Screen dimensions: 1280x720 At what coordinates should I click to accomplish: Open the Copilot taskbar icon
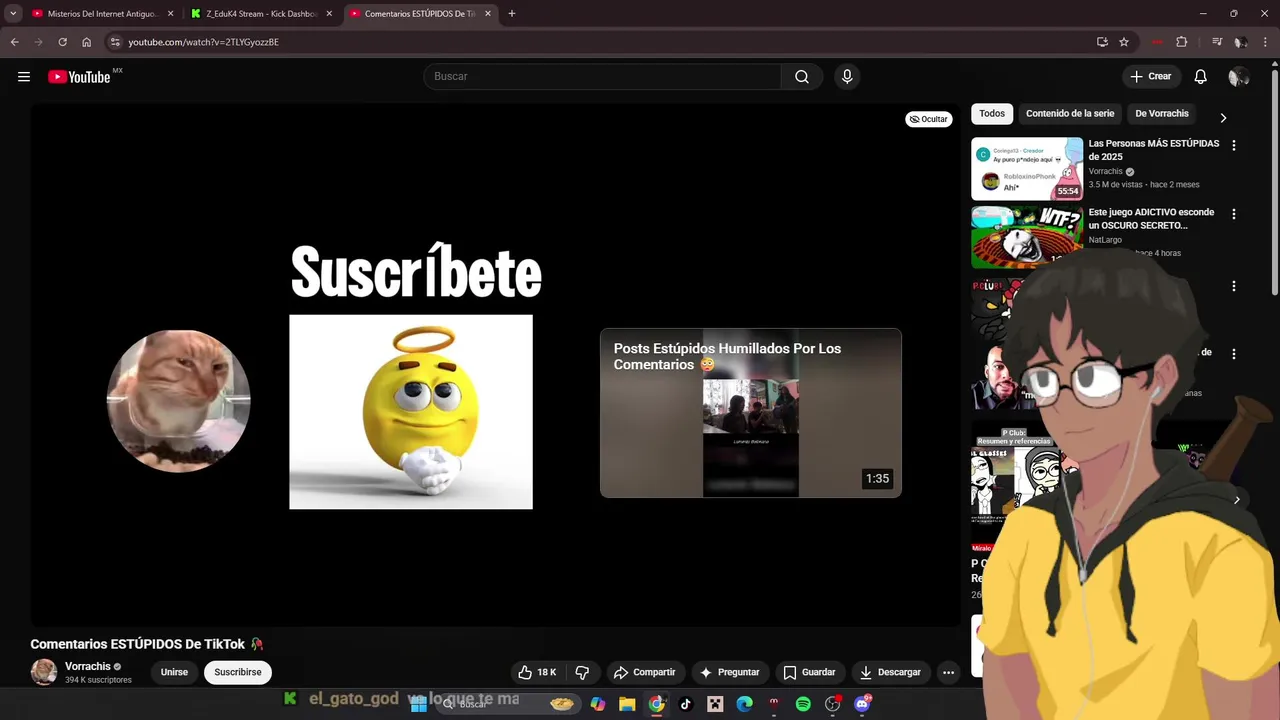click(x=598, y=704)
